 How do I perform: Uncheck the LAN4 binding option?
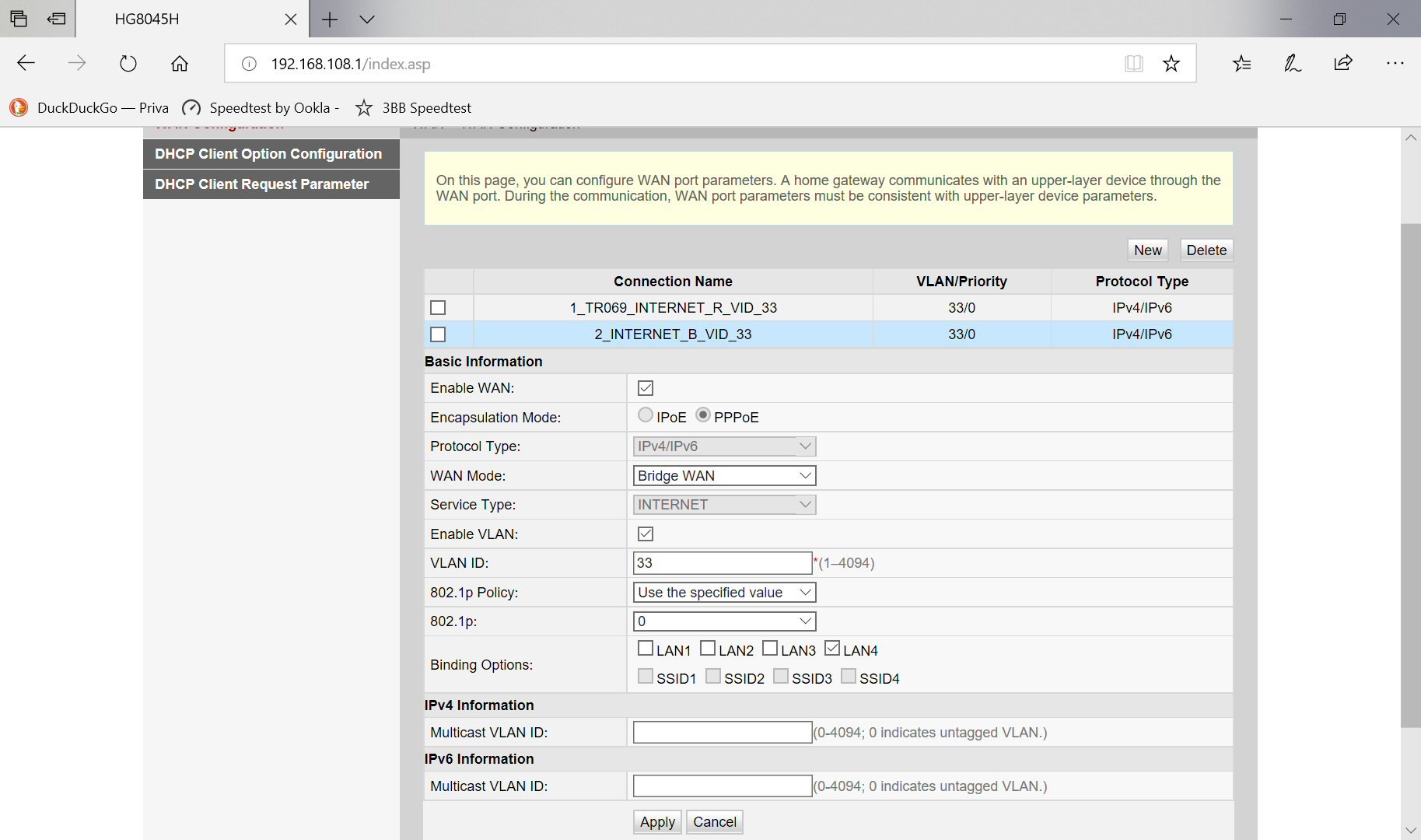point(832,649)
